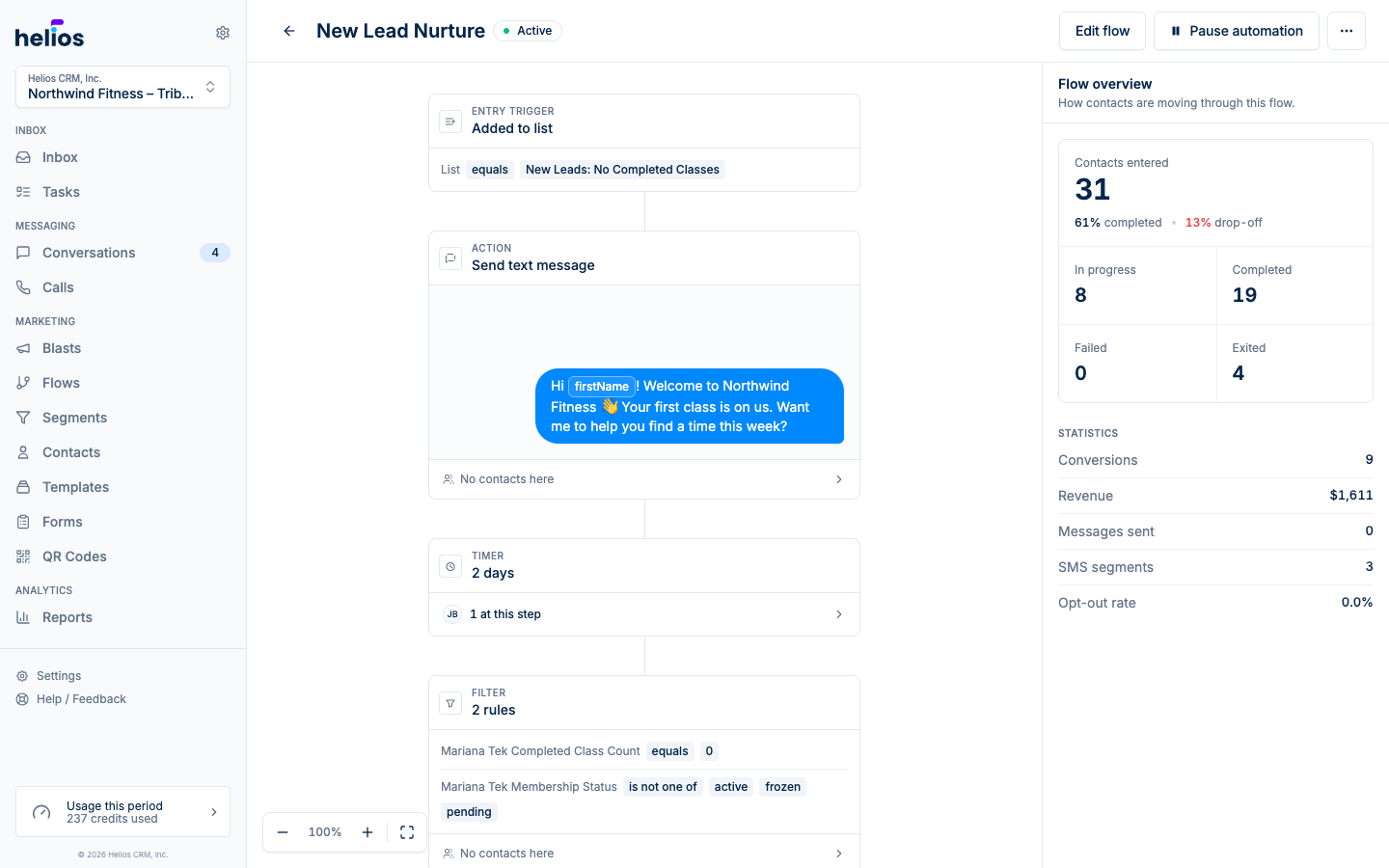
Task: Click the Conversions statistic row
Action: click(x=1215, y=460)
